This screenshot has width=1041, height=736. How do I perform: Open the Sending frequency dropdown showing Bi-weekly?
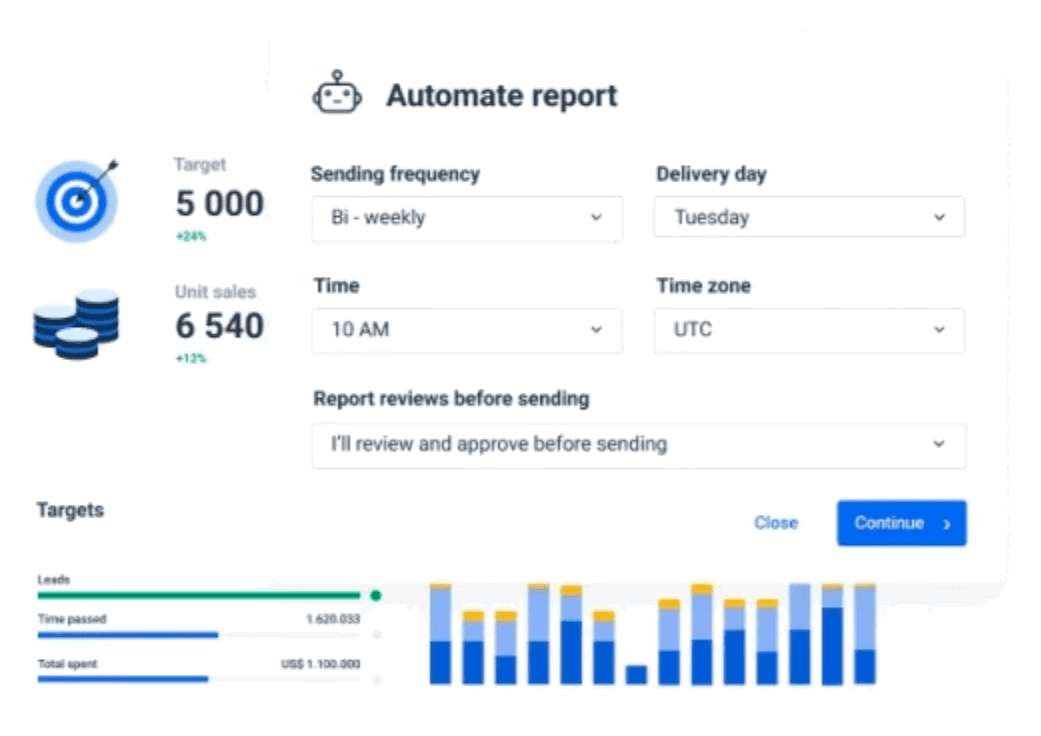click(467, 217)
